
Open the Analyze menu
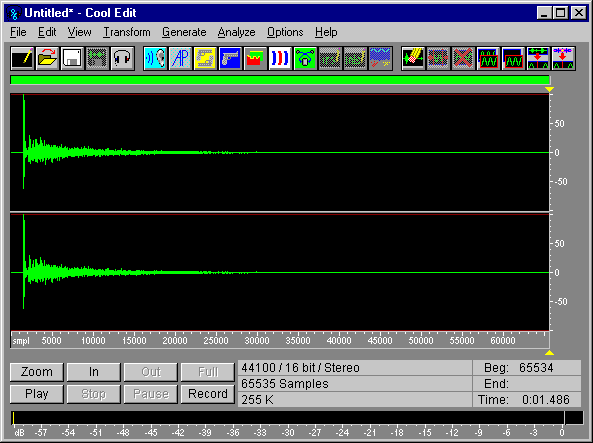coord(236,32)
